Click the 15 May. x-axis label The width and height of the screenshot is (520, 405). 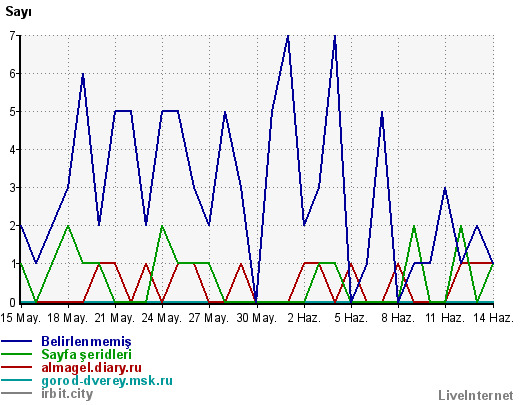20,318
